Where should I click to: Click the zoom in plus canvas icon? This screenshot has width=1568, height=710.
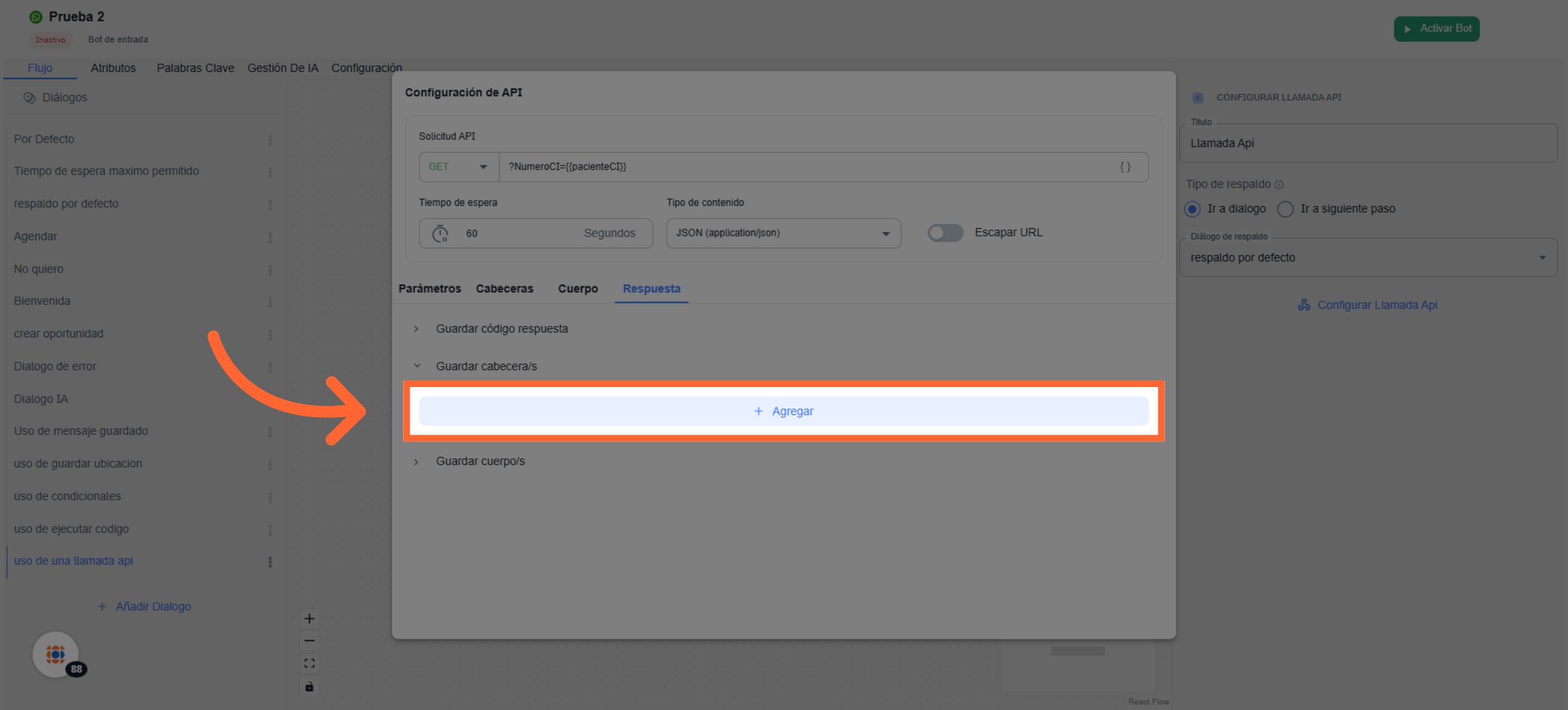[309, 618]
